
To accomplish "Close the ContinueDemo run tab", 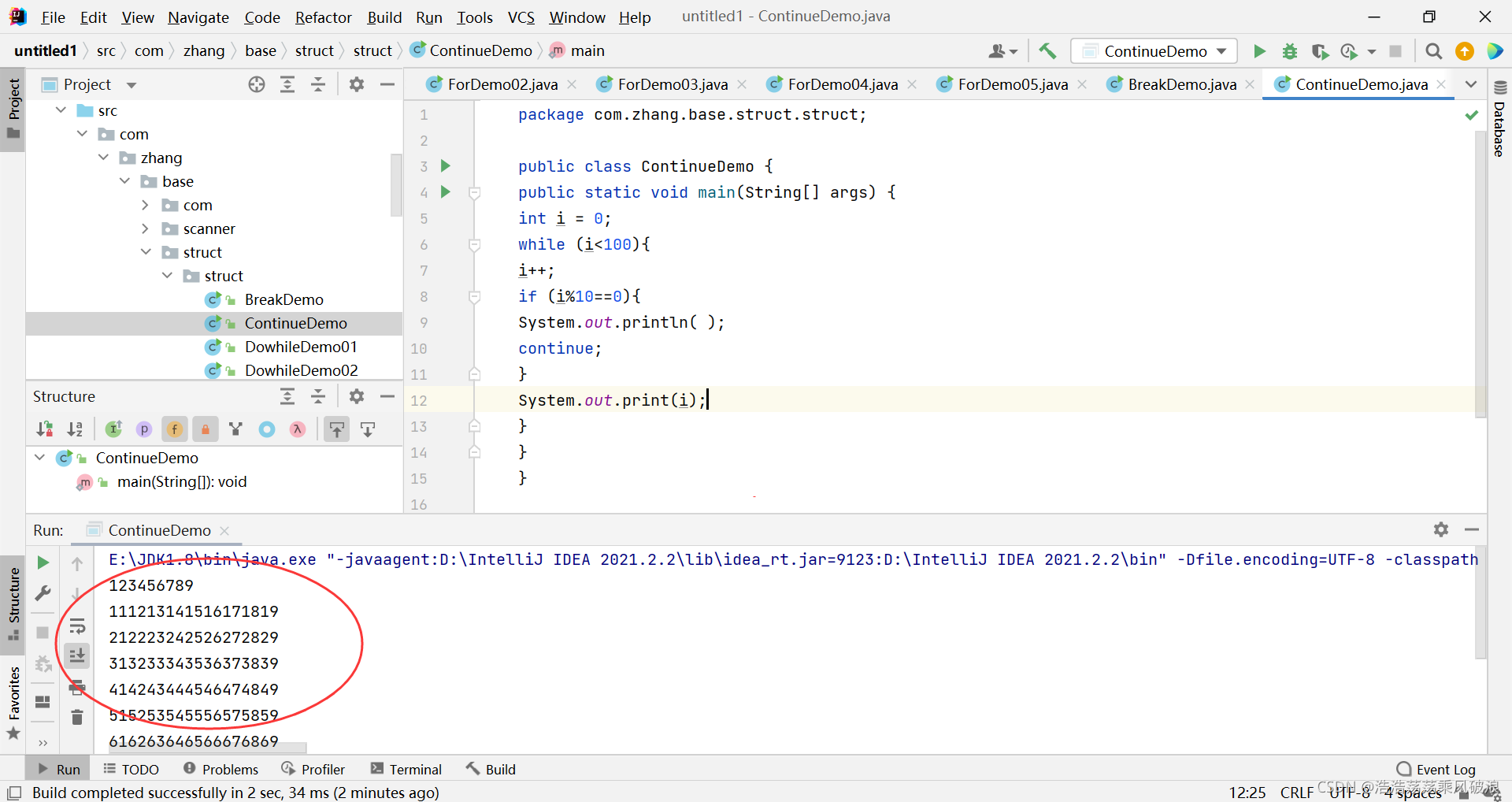I will [225, 530].
